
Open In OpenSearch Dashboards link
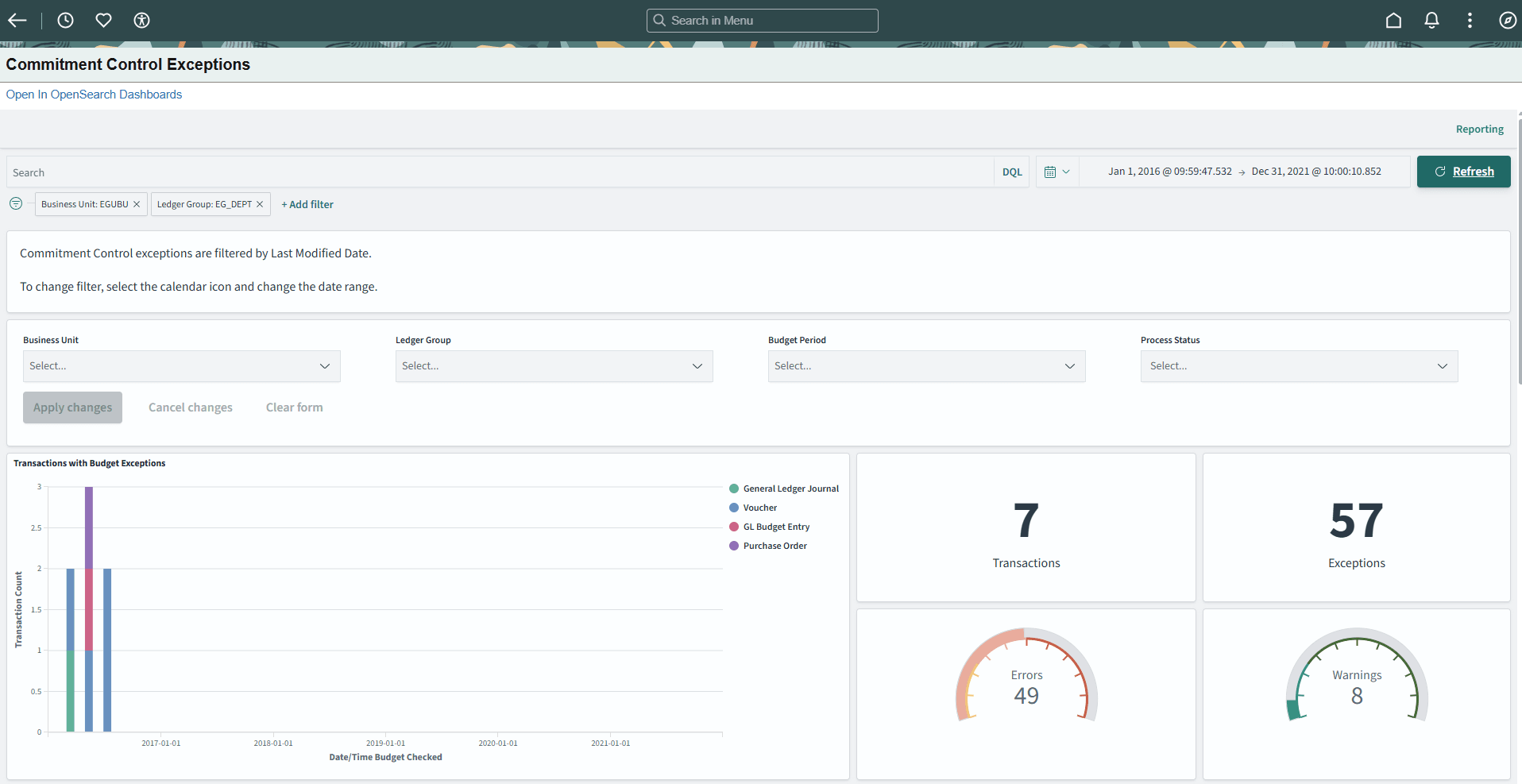[94, 95]
